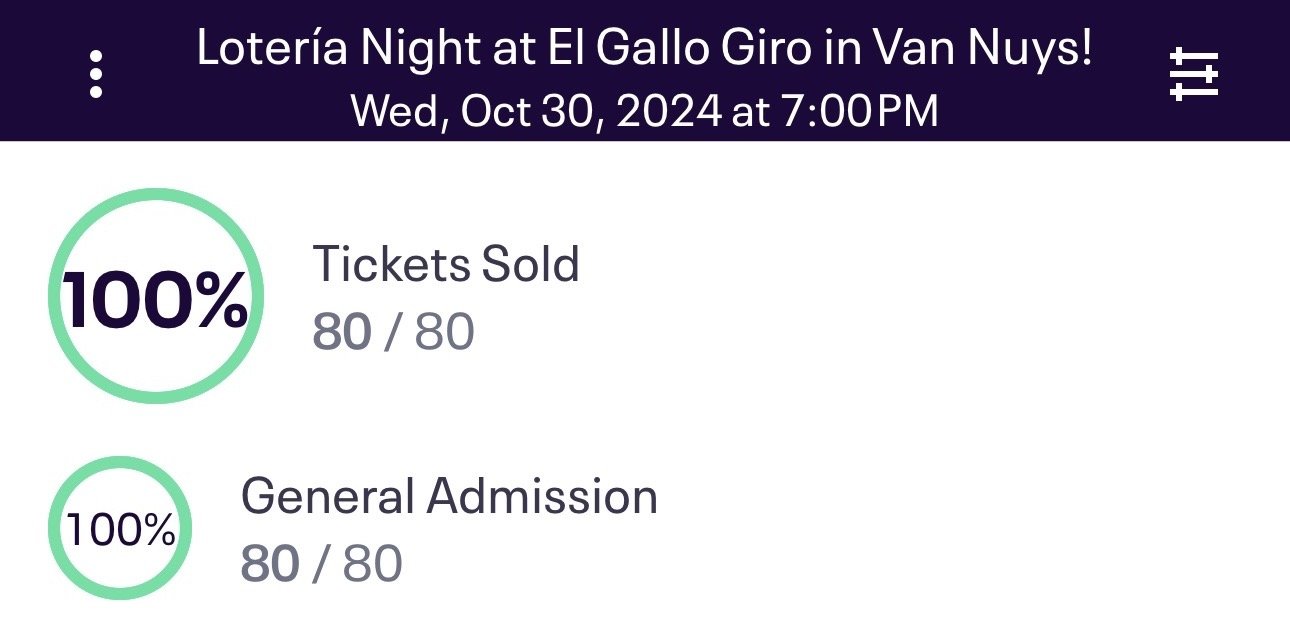Viewport: 1290px width, 621px height.
Task: Open the three-dot overflow menu
Action: point(96,75)
